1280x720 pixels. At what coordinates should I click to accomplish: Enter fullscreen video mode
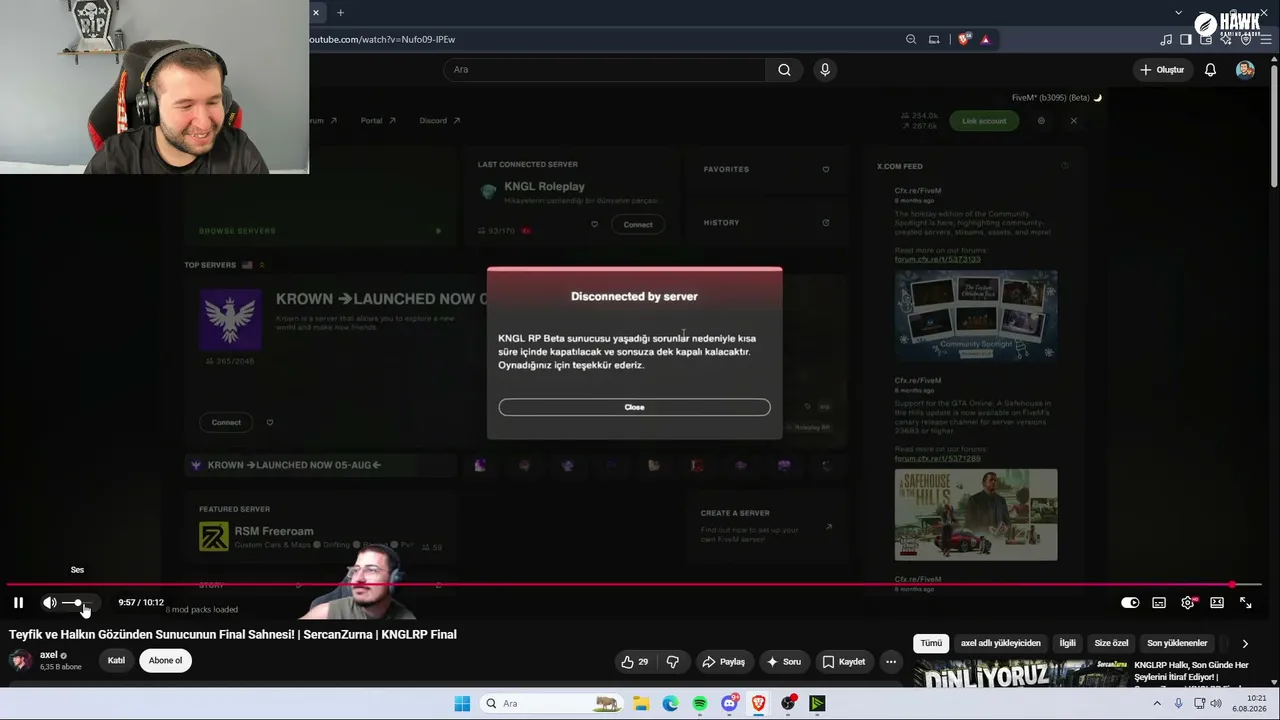(1246, 603)
